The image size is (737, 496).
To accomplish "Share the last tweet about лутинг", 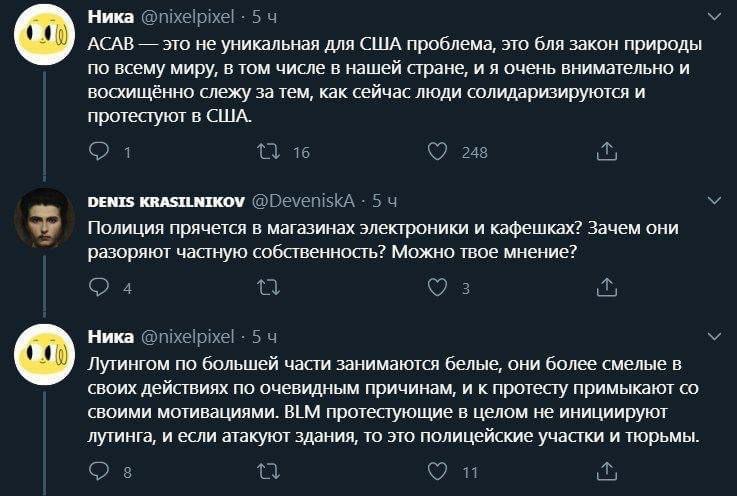I will coord(606,472).
